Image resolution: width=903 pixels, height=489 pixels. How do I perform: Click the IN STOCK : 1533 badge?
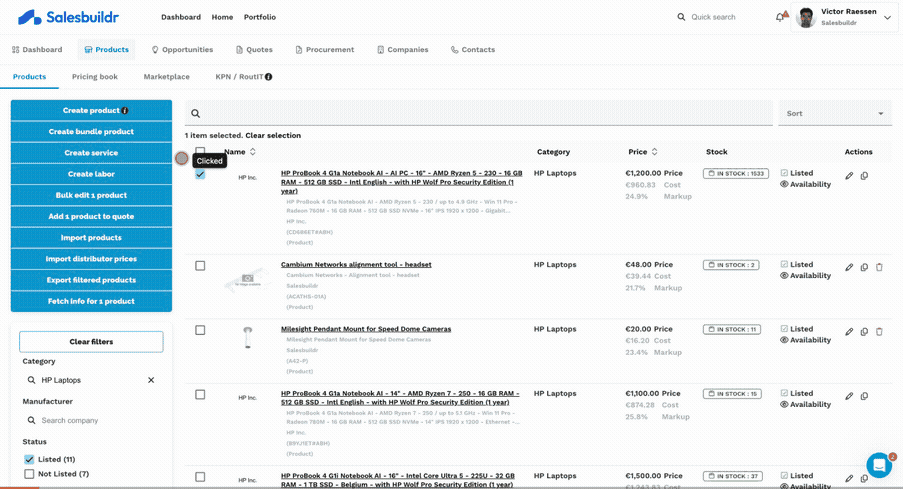click(735, 173)
